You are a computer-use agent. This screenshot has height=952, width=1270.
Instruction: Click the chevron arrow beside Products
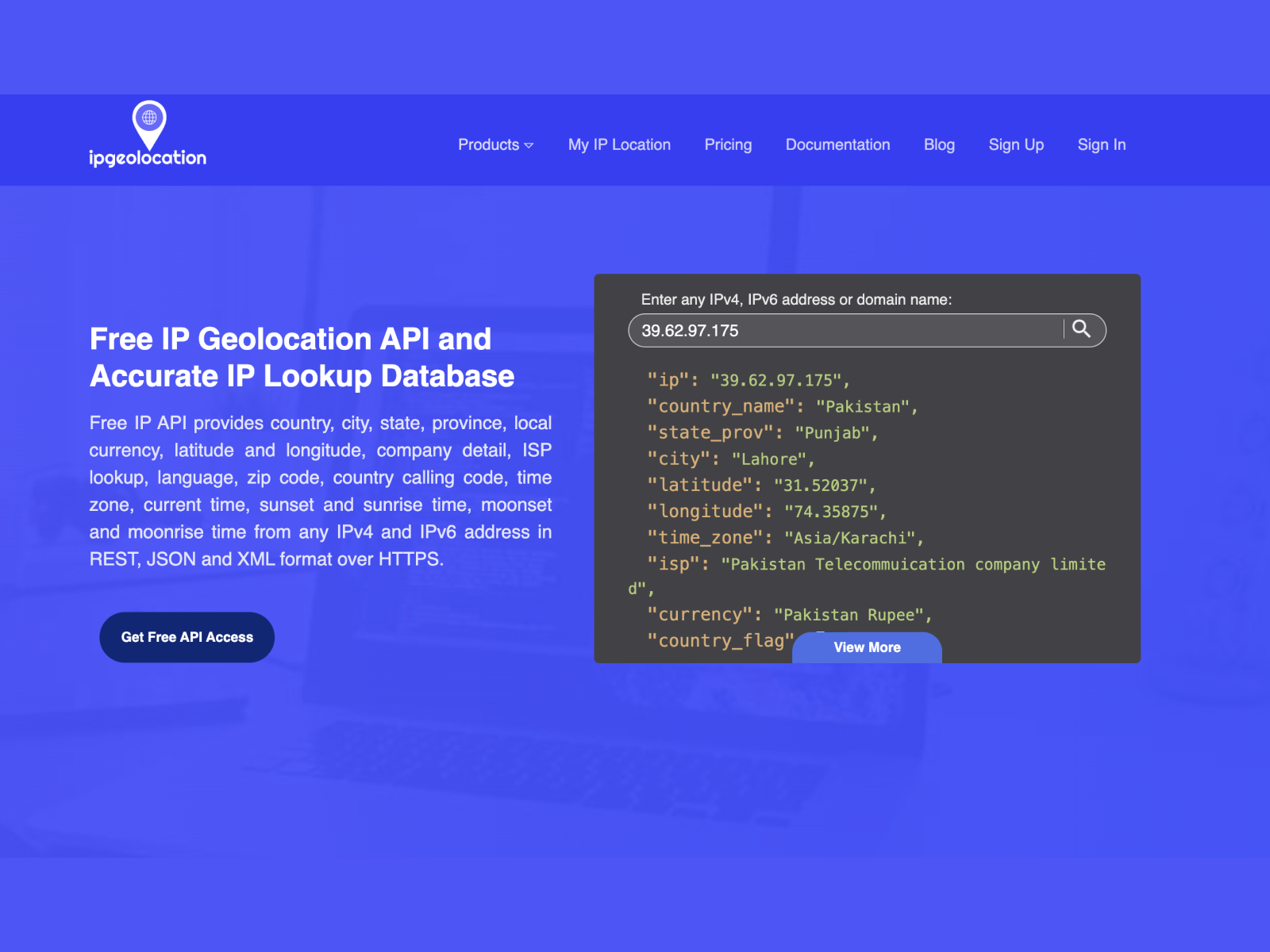[529, 145]
